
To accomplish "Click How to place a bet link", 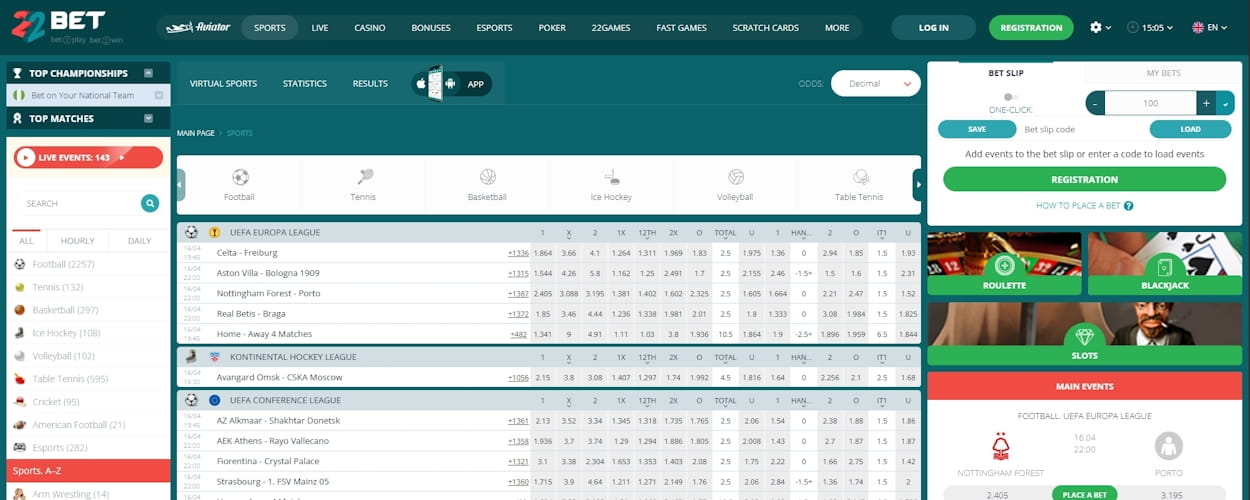I will [x=1077, y=205].
